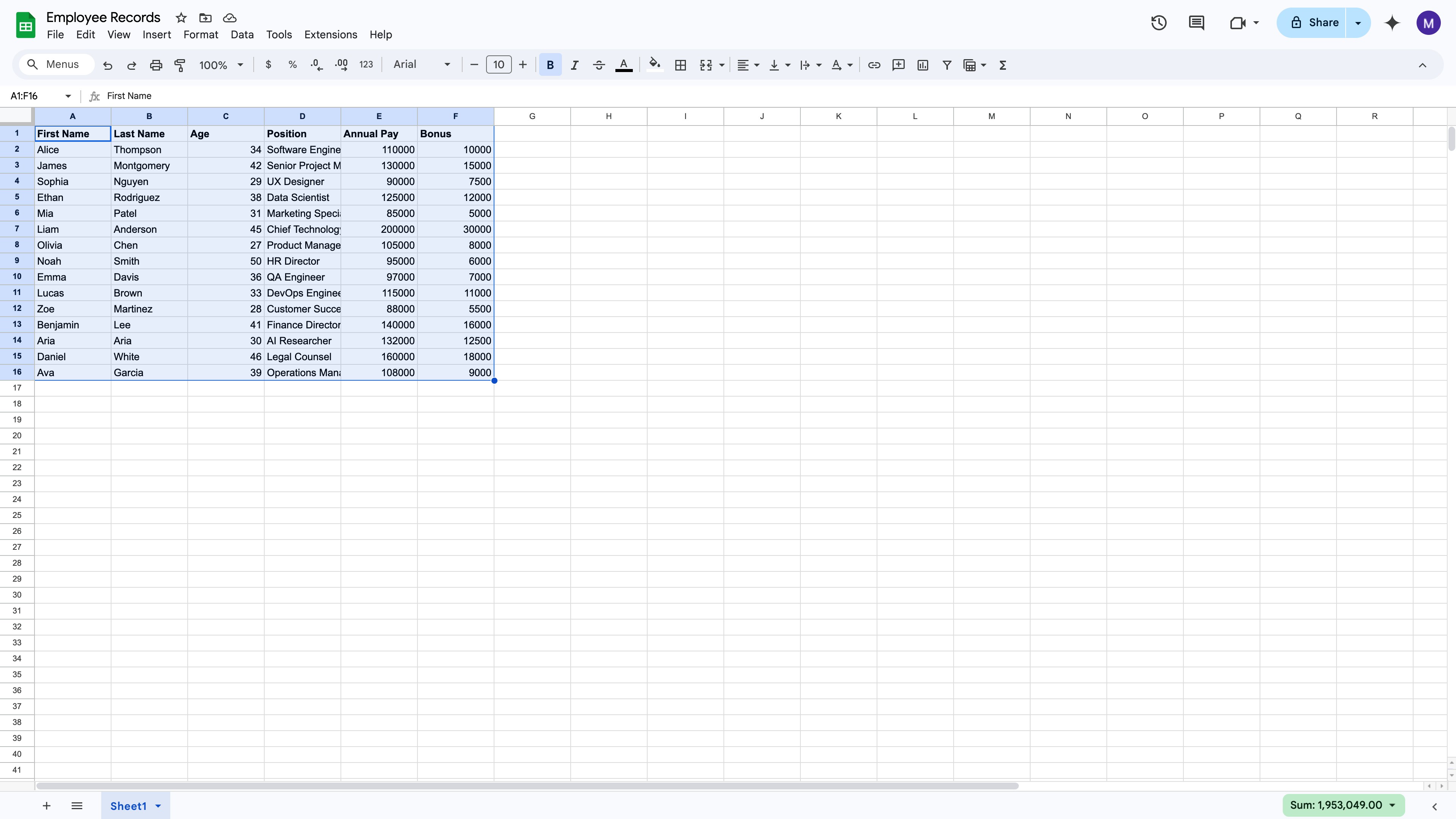Merge cells with the merge icon
The height and width of the screenshot is (819, 1456).
click(706, 65)
